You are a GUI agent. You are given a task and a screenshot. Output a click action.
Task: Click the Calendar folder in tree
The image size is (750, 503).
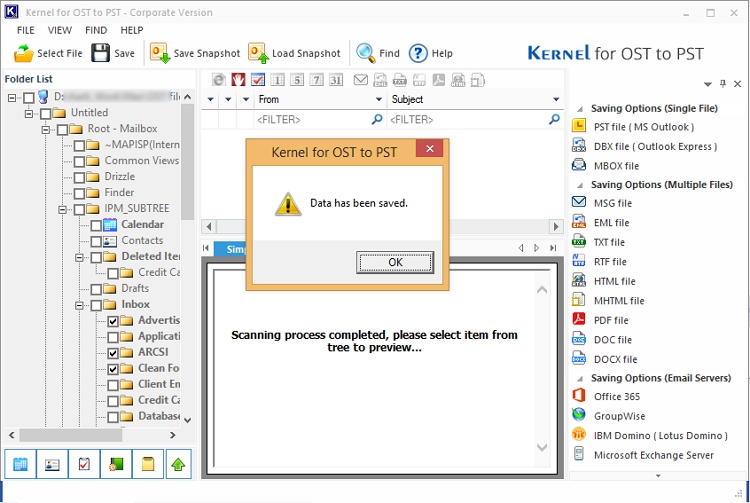click(x=142, y=224)
